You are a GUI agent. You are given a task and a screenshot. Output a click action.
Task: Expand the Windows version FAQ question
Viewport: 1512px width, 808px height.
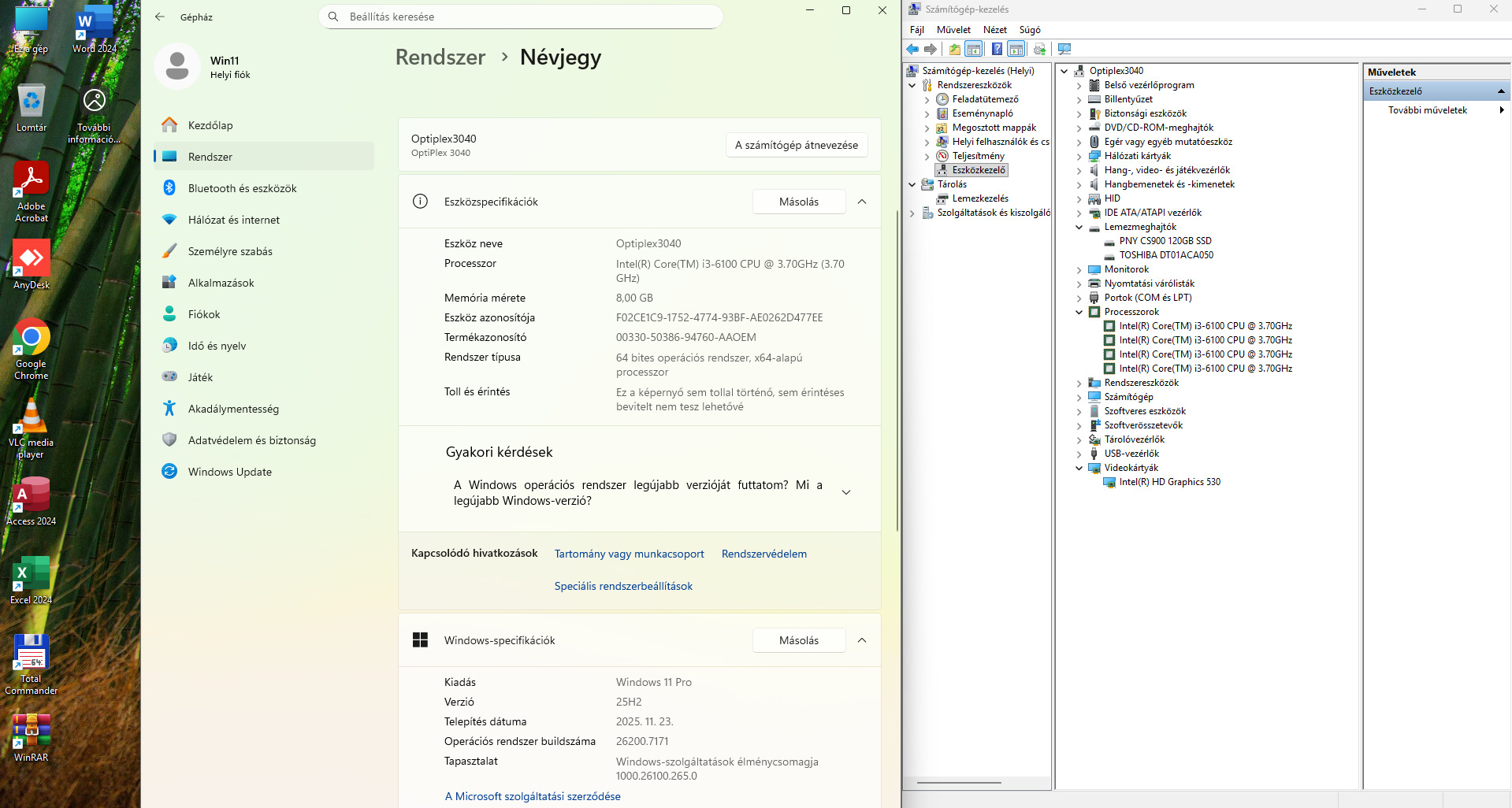click(846, 493)
